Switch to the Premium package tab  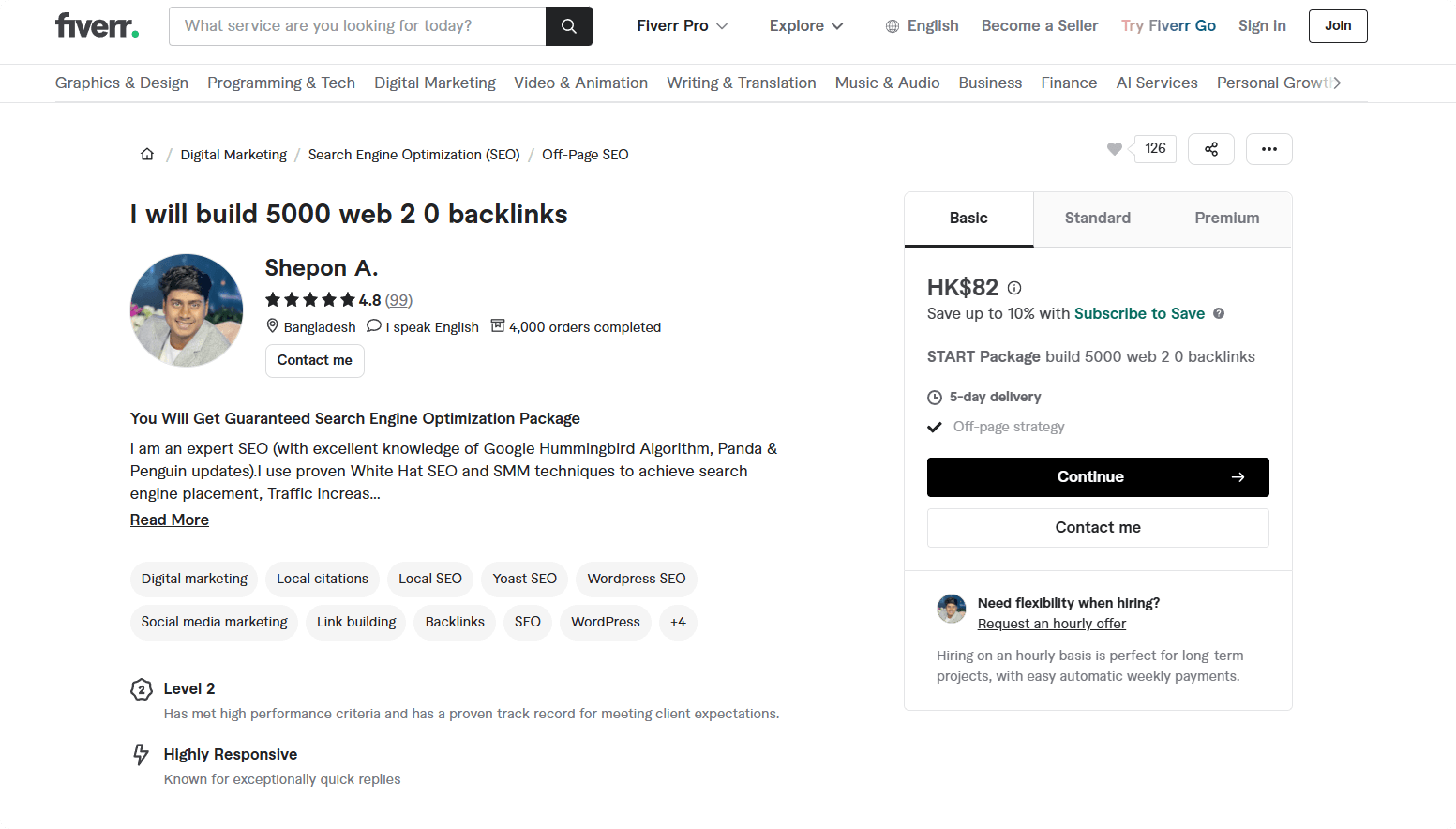point(1226,219)
